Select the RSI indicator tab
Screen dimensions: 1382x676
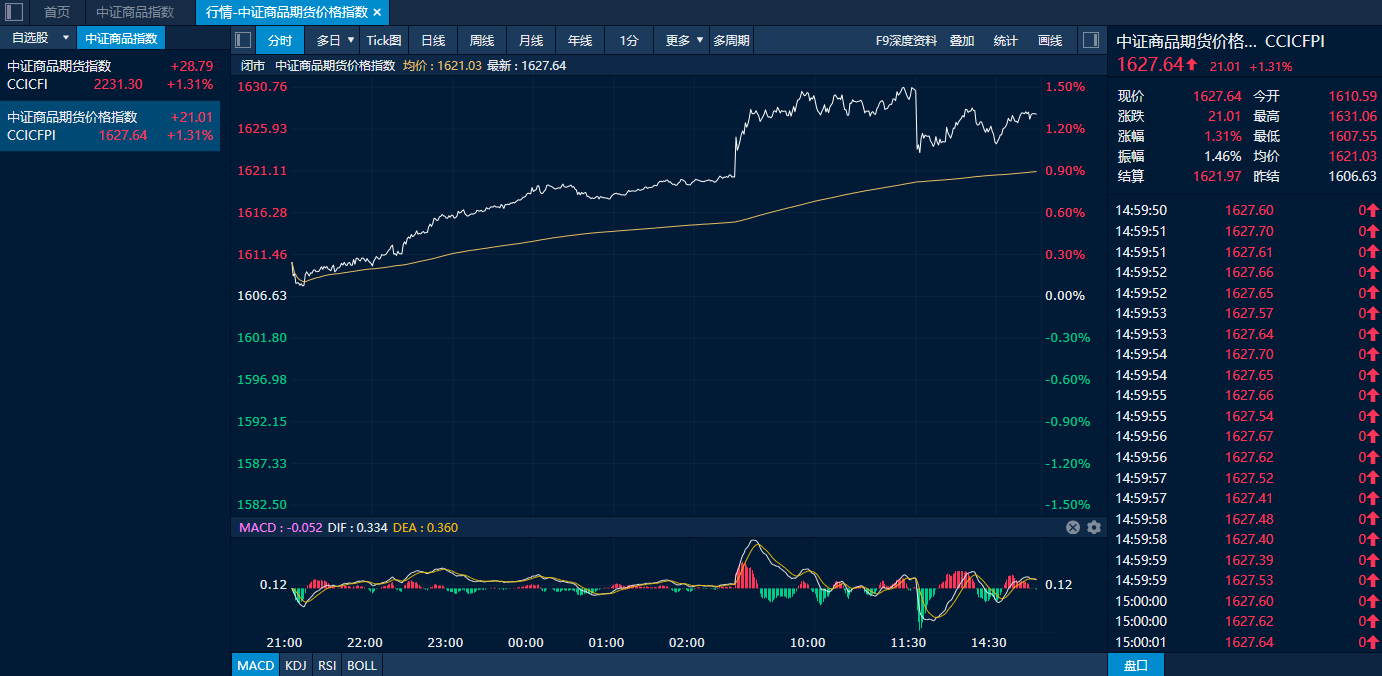327,665
